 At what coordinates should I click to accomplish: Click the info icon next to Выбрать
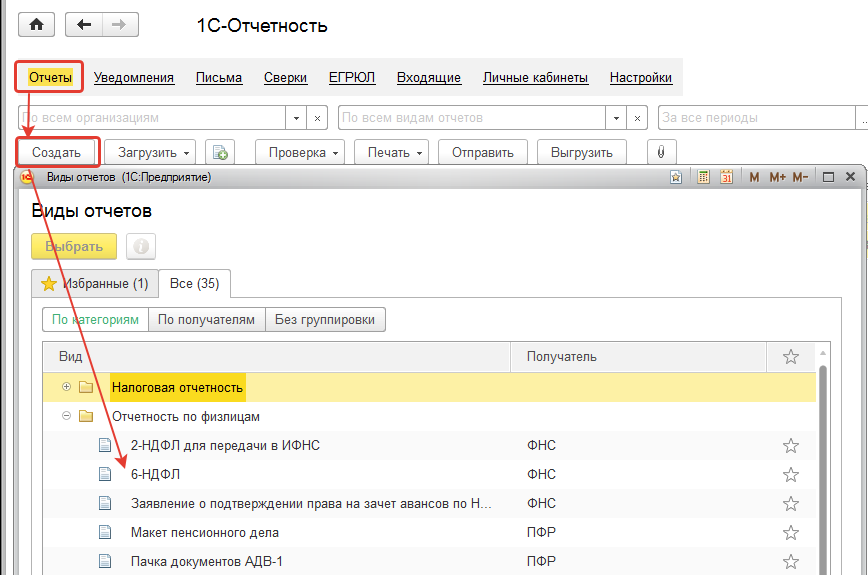pos(141,246)
